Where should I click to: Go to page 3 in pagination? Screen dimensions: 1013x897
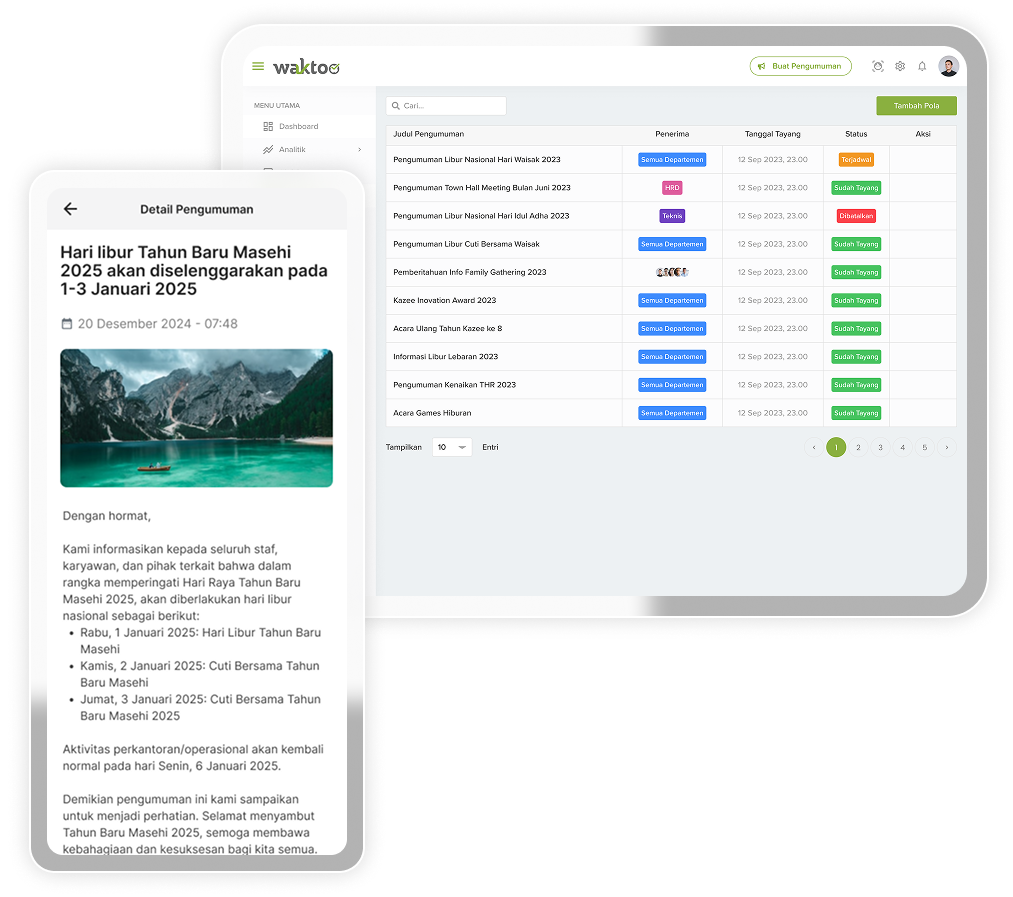click(880, 448)
